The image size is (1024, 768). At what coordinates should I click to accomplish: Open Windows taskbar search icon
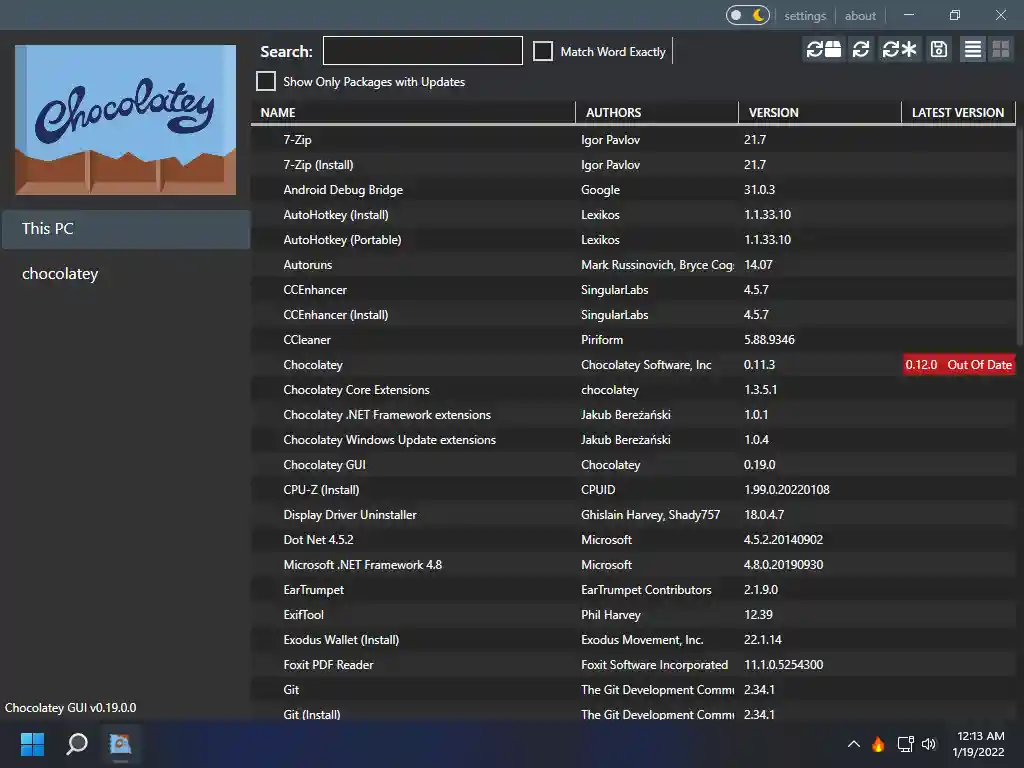(77, 744)
